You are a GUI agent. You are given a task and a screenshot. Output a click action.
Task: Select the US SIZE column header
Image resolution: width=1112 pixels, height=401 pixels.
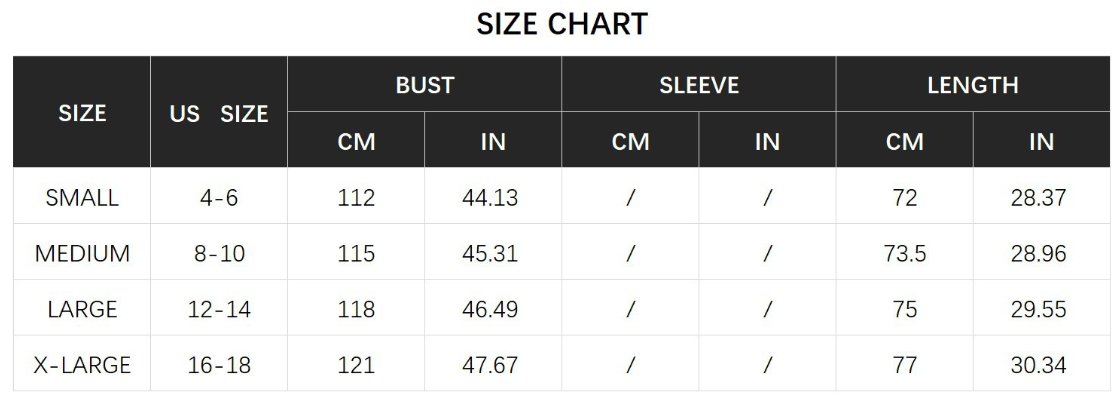219,114
